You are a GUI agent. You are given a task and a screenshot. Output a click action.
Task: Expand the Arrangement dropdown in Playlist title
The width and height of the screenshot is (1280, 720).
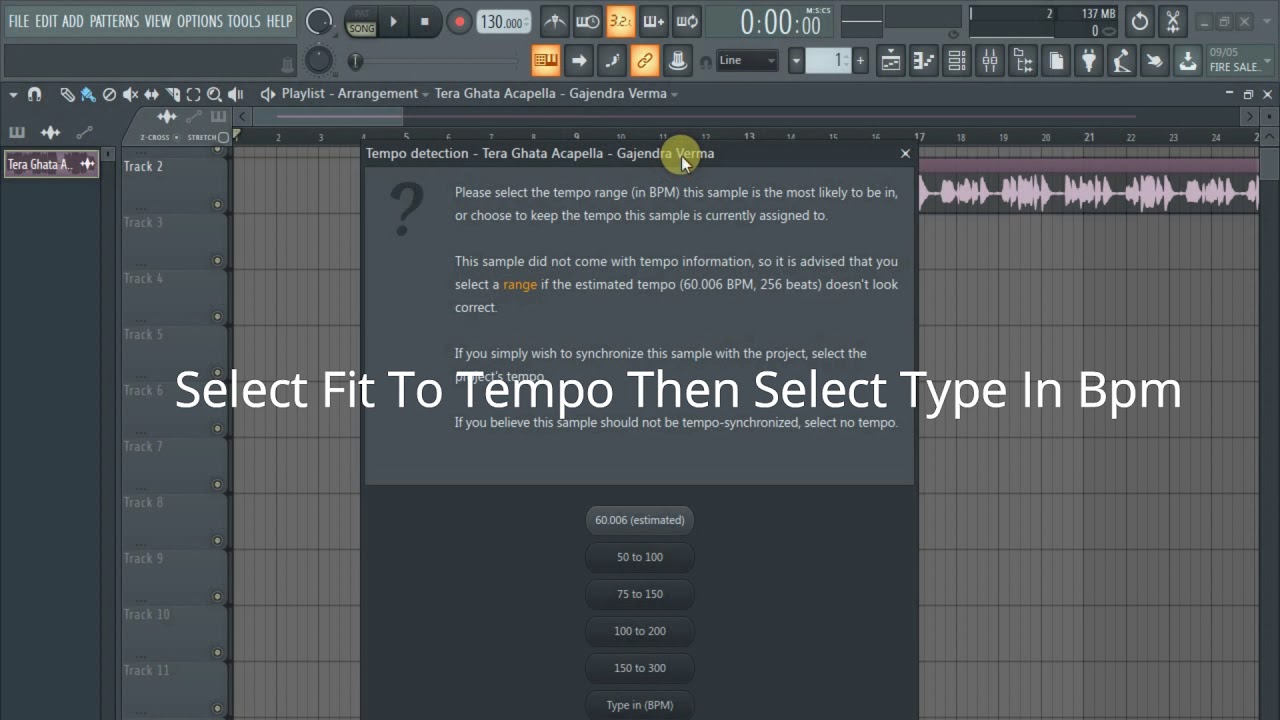point(425,94)
